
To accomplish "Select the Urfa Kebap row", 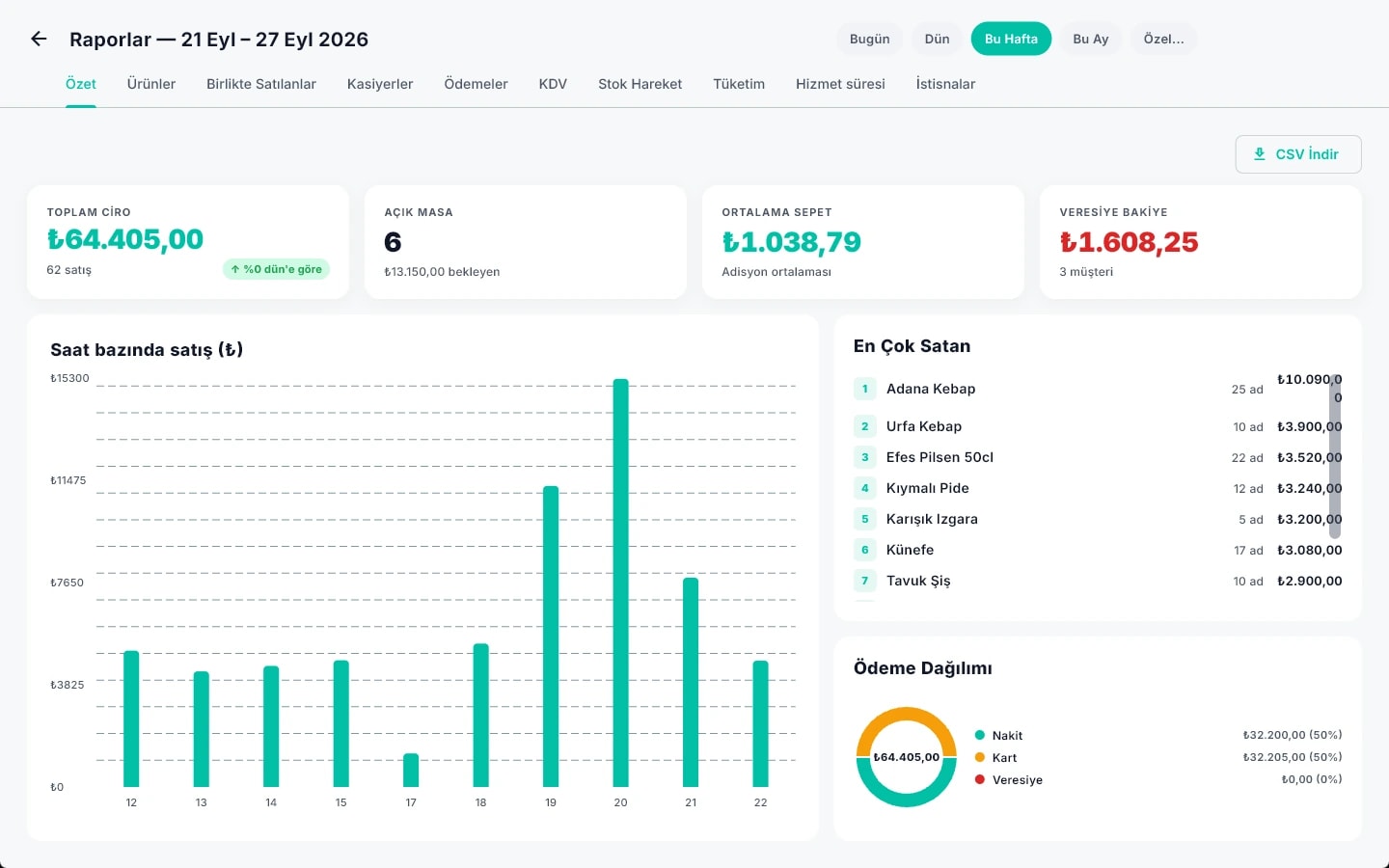I will click(1098, 426).
